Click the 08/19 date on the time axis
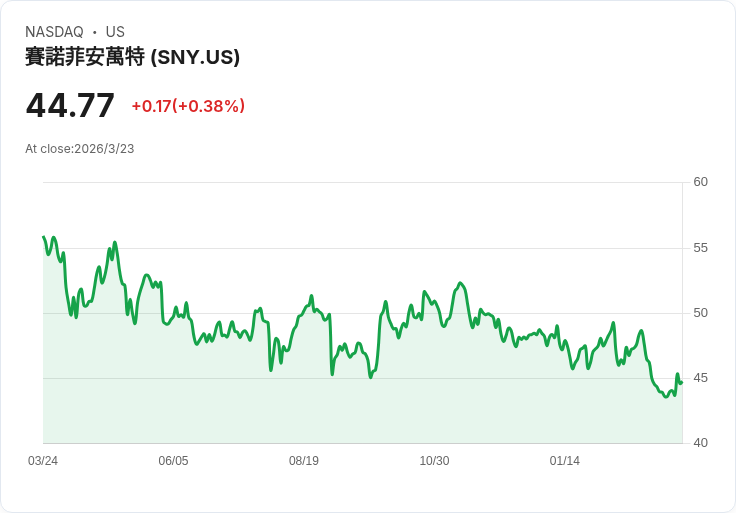The height and width of the screenshot is (513, 736). click(x=304, y=461)
